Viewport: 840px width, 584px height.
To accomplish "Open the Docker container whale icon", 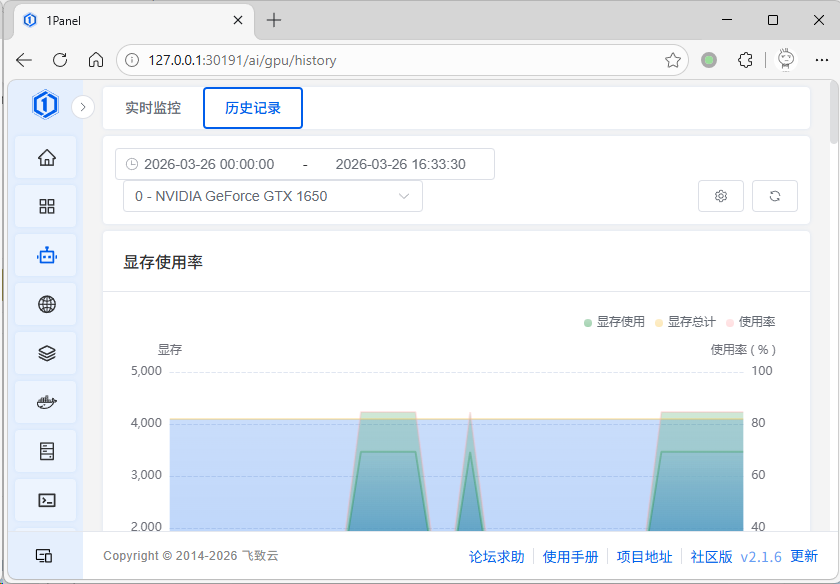I will pyautogui.click(x=46, y=403).
